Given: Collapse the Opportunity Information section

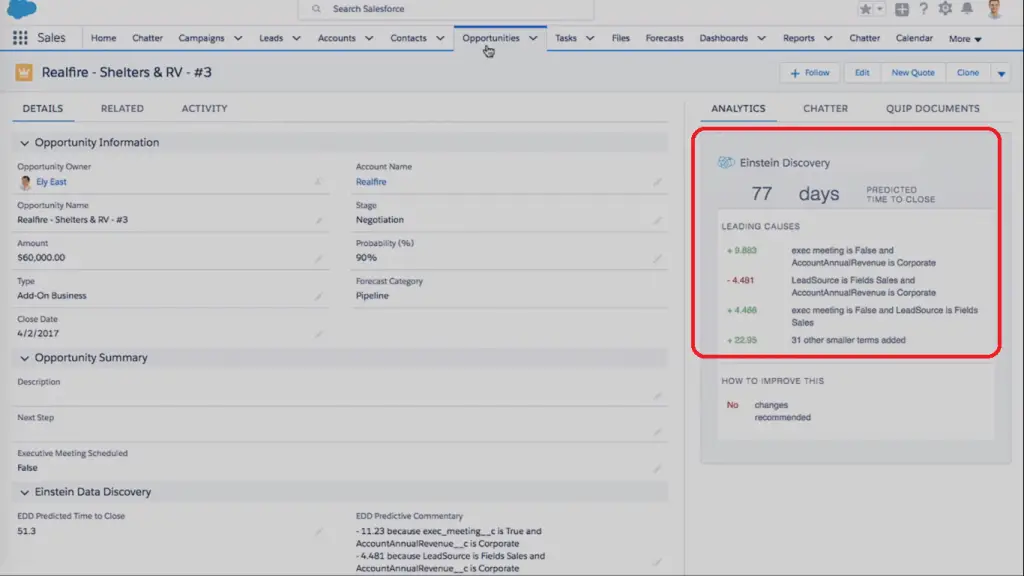Looking at the screenshot, I should [24, 143].
